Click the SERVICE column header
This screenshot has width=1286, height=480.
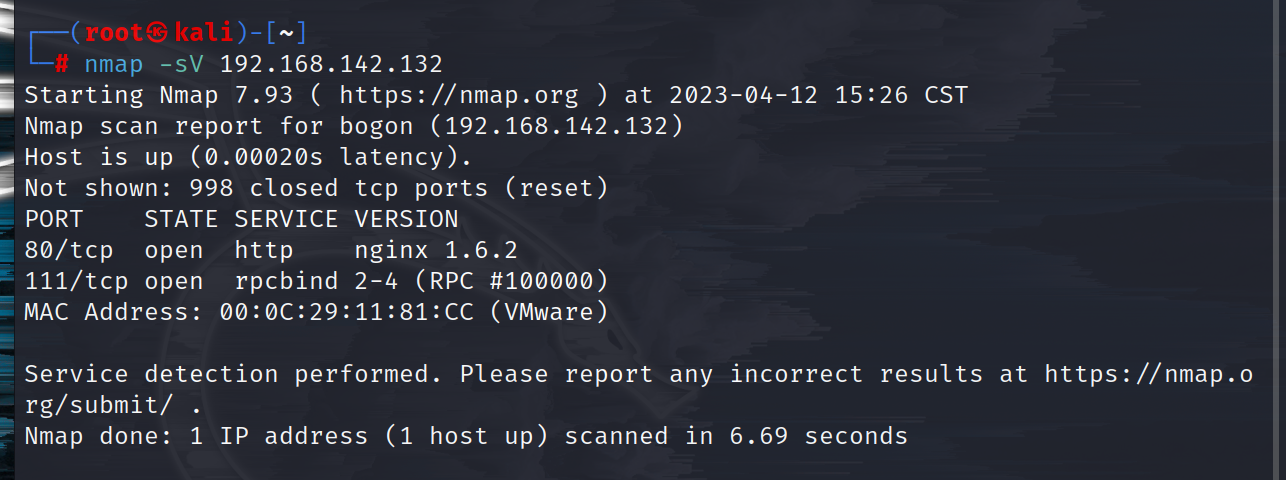click(x=287, y=219)
